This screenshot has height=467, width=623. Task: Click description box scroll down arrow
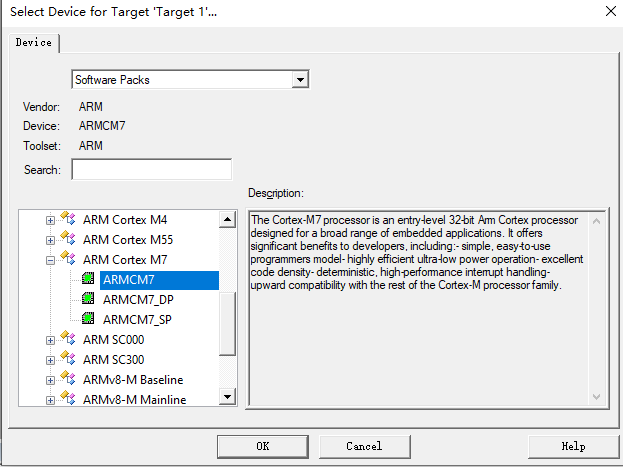596,396
